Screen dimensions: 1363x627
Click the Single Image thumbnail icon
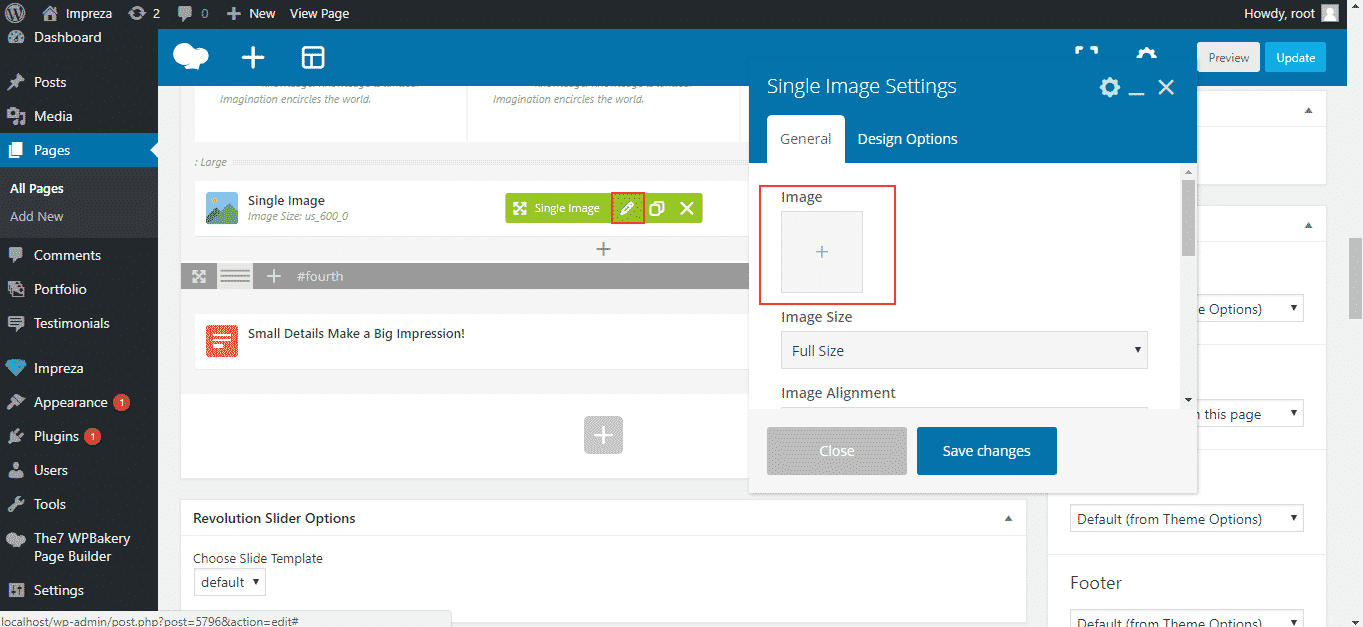pyautogui.click(x=222, y=208)
